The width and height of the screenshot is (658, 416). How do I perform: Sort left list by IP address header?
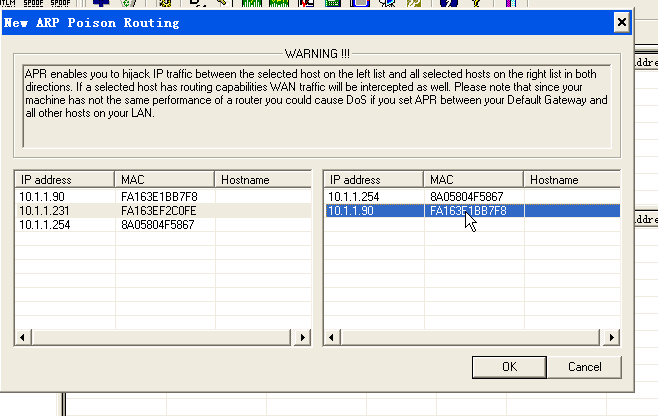point(65,180)
